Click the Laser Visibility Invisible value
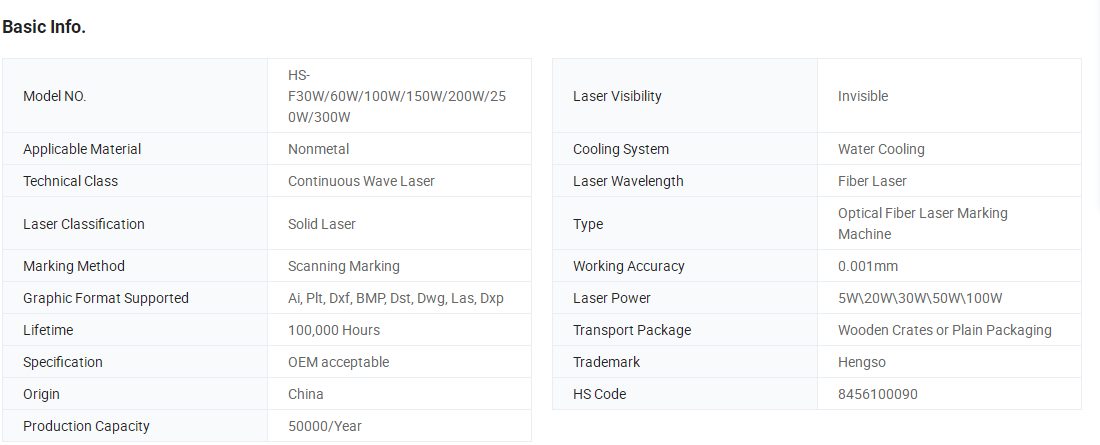 click(863, 96)
